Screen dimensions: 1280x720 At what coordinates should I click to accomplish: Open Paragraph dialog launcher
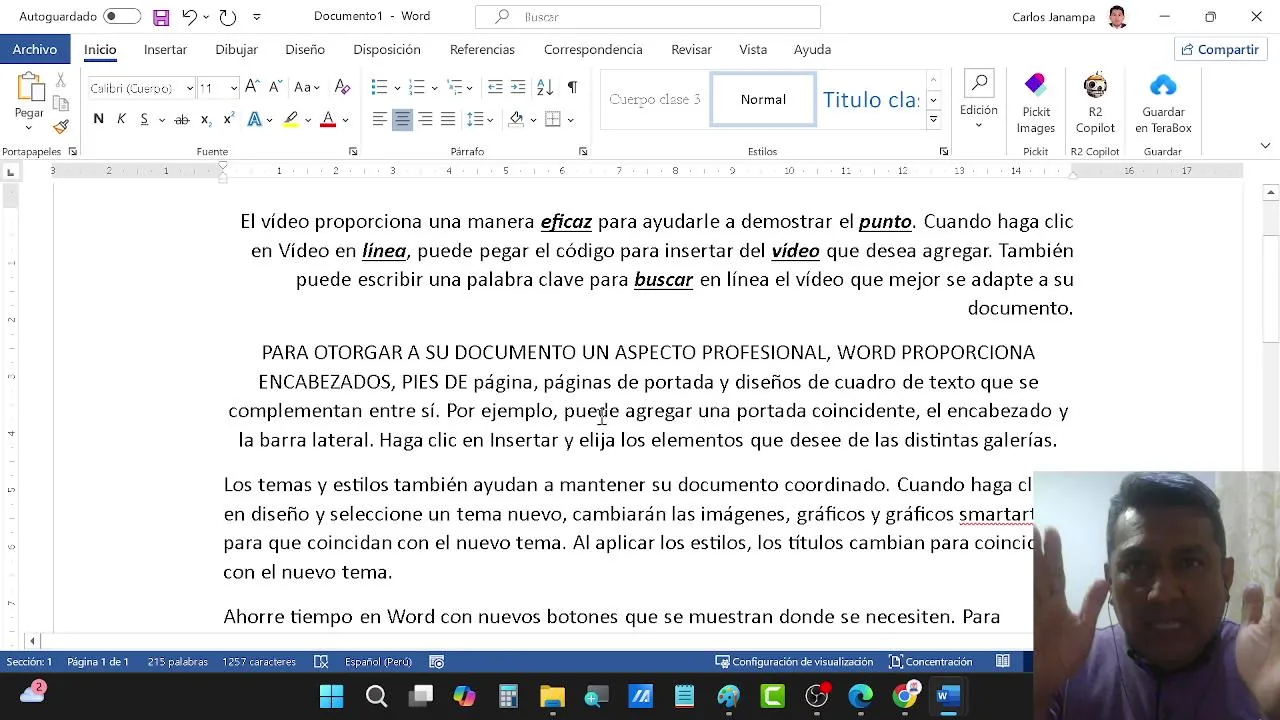tap(583, 152)
